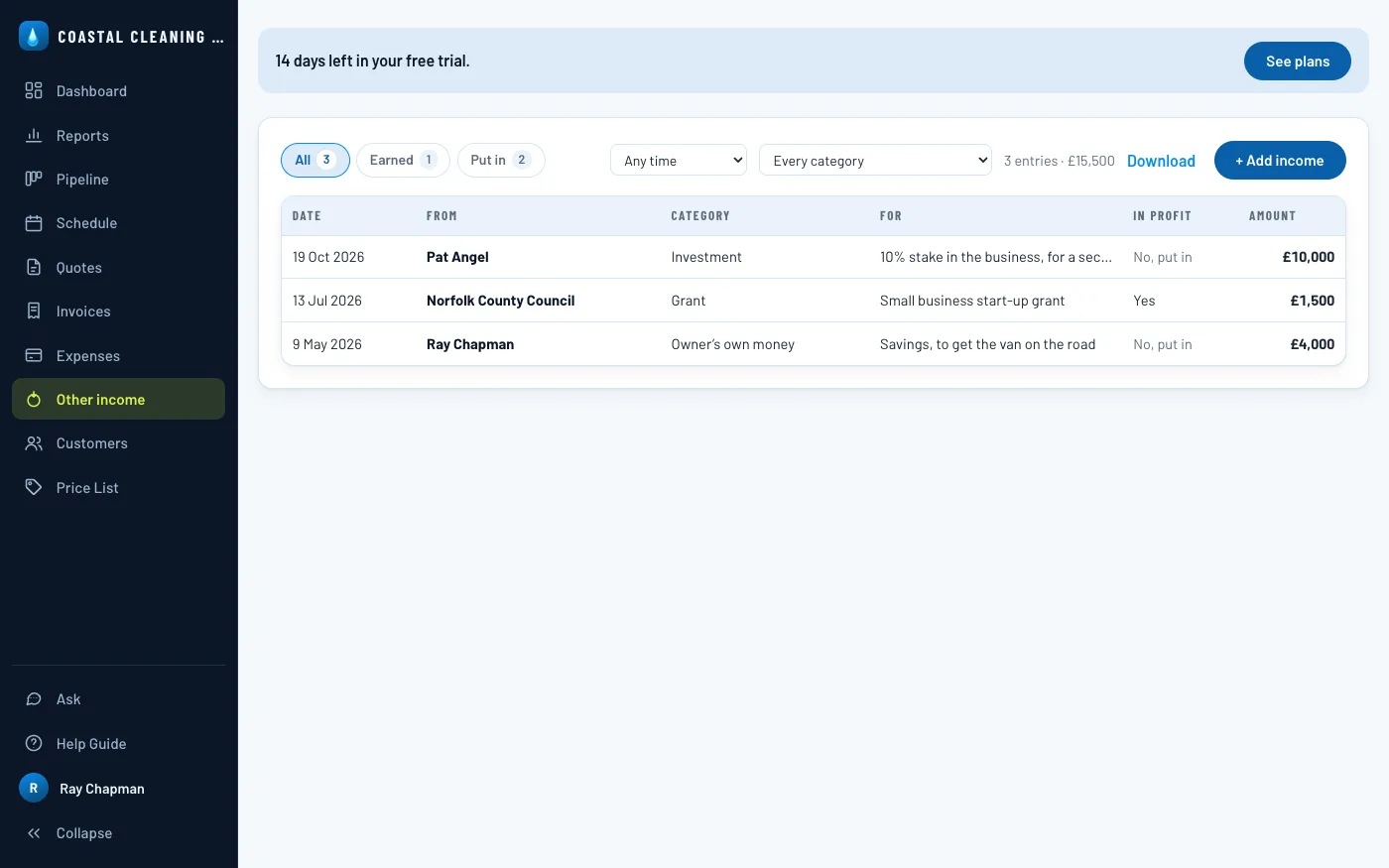Click Ray Chapman in the From column
1389x868 pixels.
click(x=470, y=344)
